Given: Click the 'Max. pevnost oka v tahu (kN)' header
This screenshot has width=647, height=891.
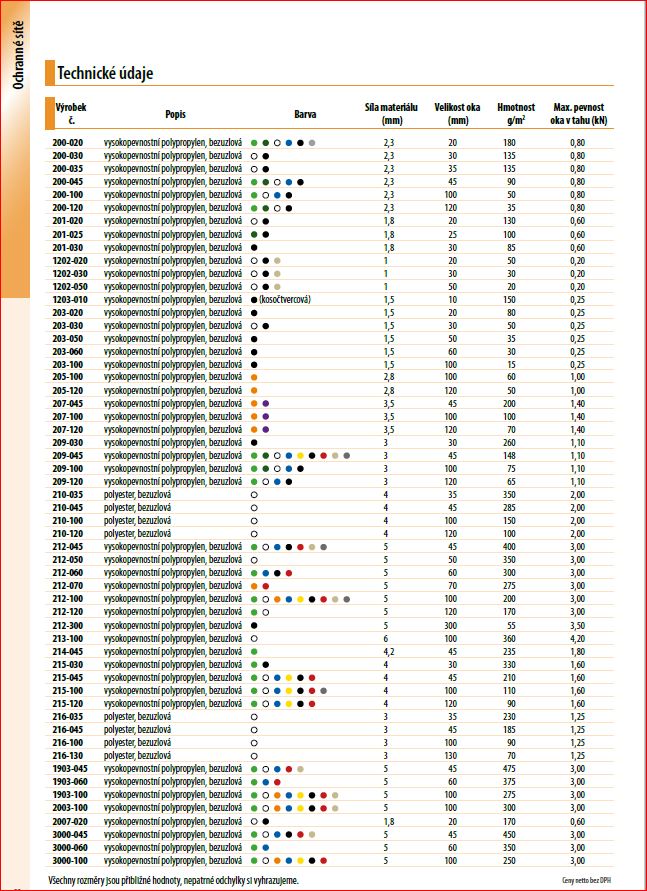Looking at the screenshot, I should [579, 114].
